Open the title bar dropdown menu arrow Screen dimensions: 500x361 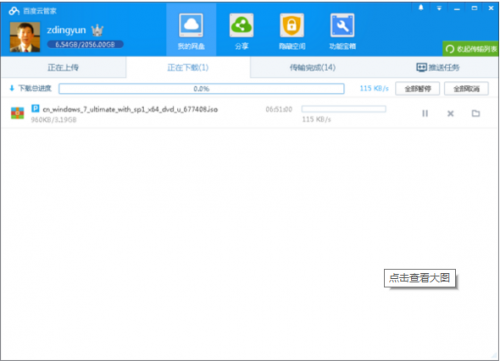(x=439, y=8)
